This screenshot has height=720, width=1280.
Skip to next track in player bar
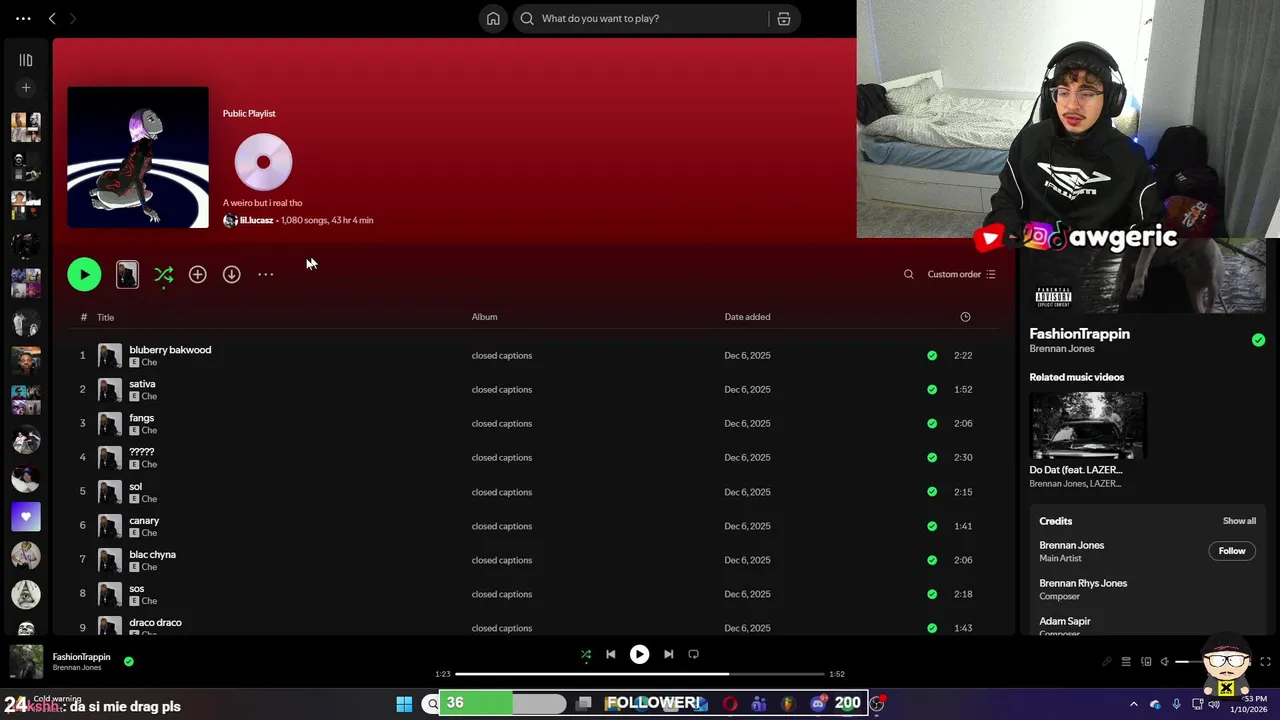668,654
